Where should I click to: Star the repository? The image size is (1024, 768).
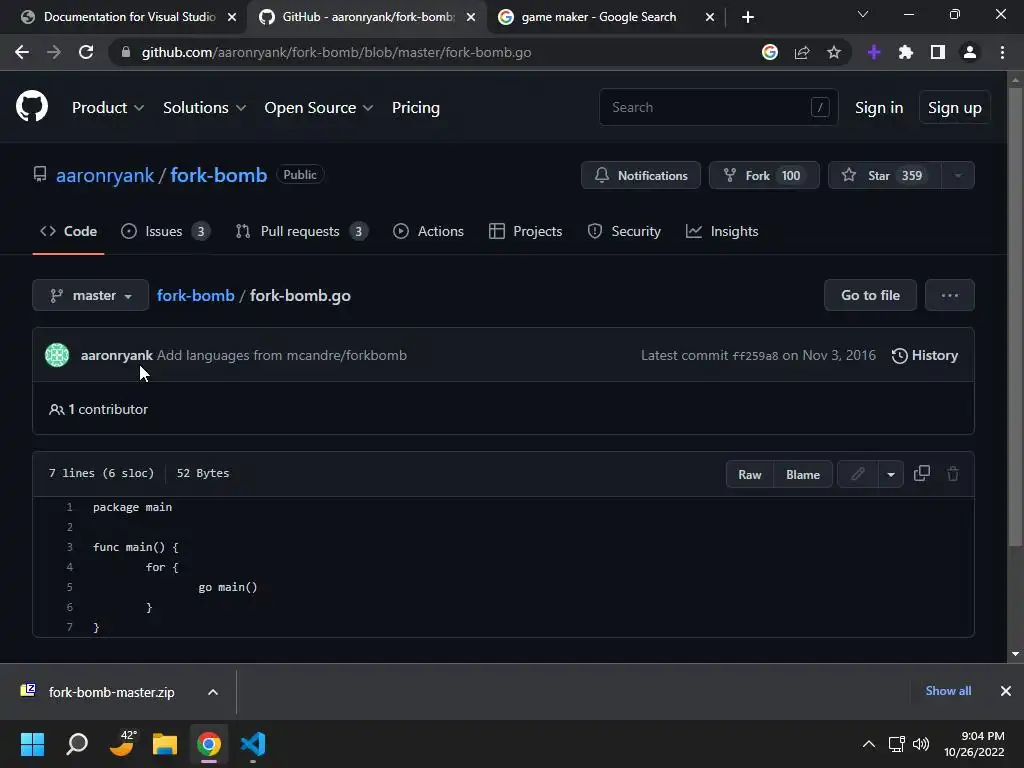coord(884,175)
